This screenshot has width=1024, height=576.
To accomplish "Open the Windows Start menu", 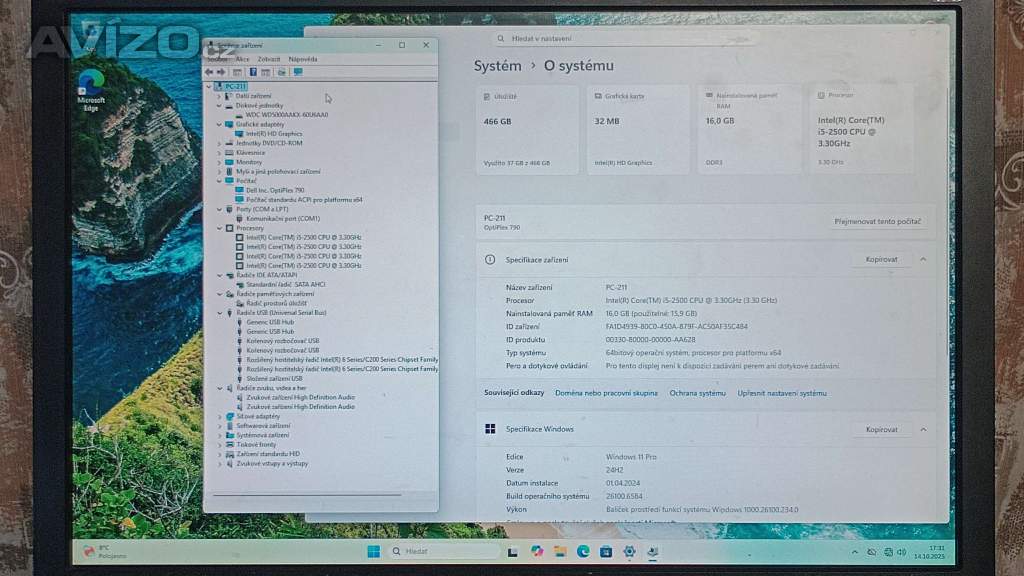I will click(373, 551).
